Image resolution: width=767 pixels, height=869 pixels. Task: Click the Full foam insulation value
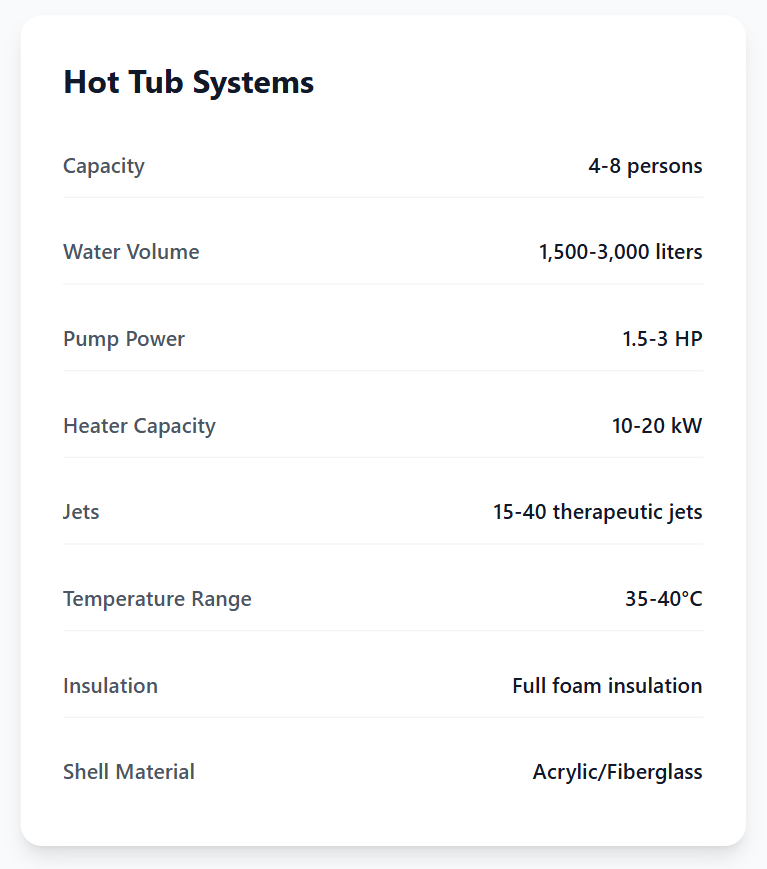click(607, 686)
